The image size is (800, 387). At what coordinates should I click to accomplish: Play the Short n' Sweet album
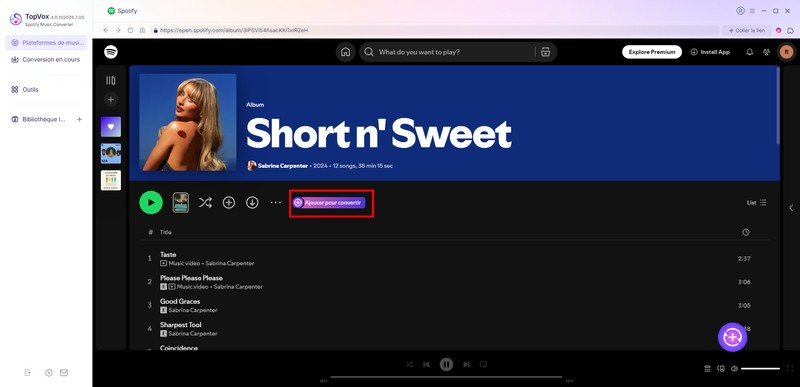point(151,202)
